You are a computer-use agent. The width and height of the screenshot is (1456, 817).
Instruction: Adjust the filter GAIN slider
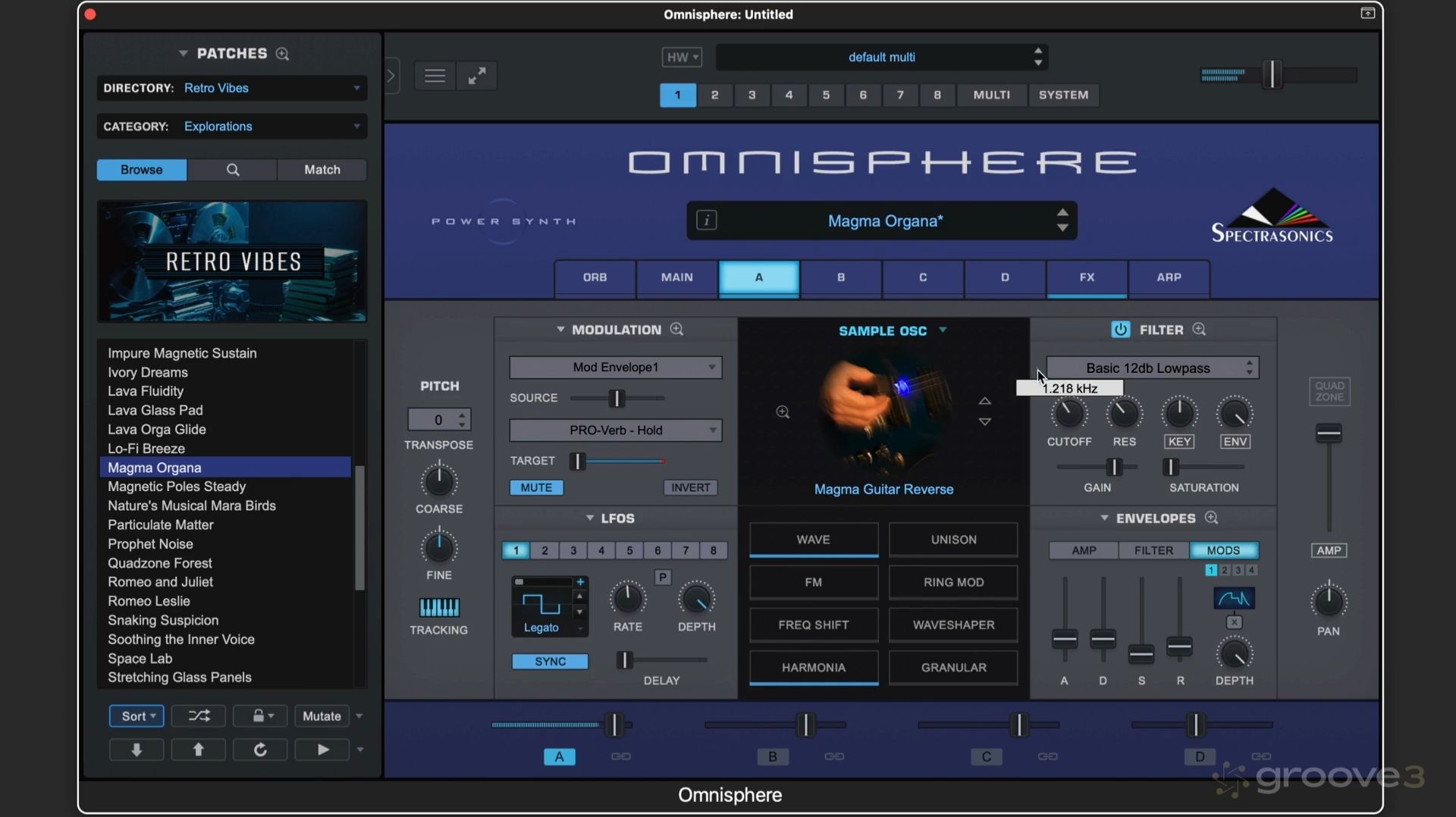tap(1113, 467)
